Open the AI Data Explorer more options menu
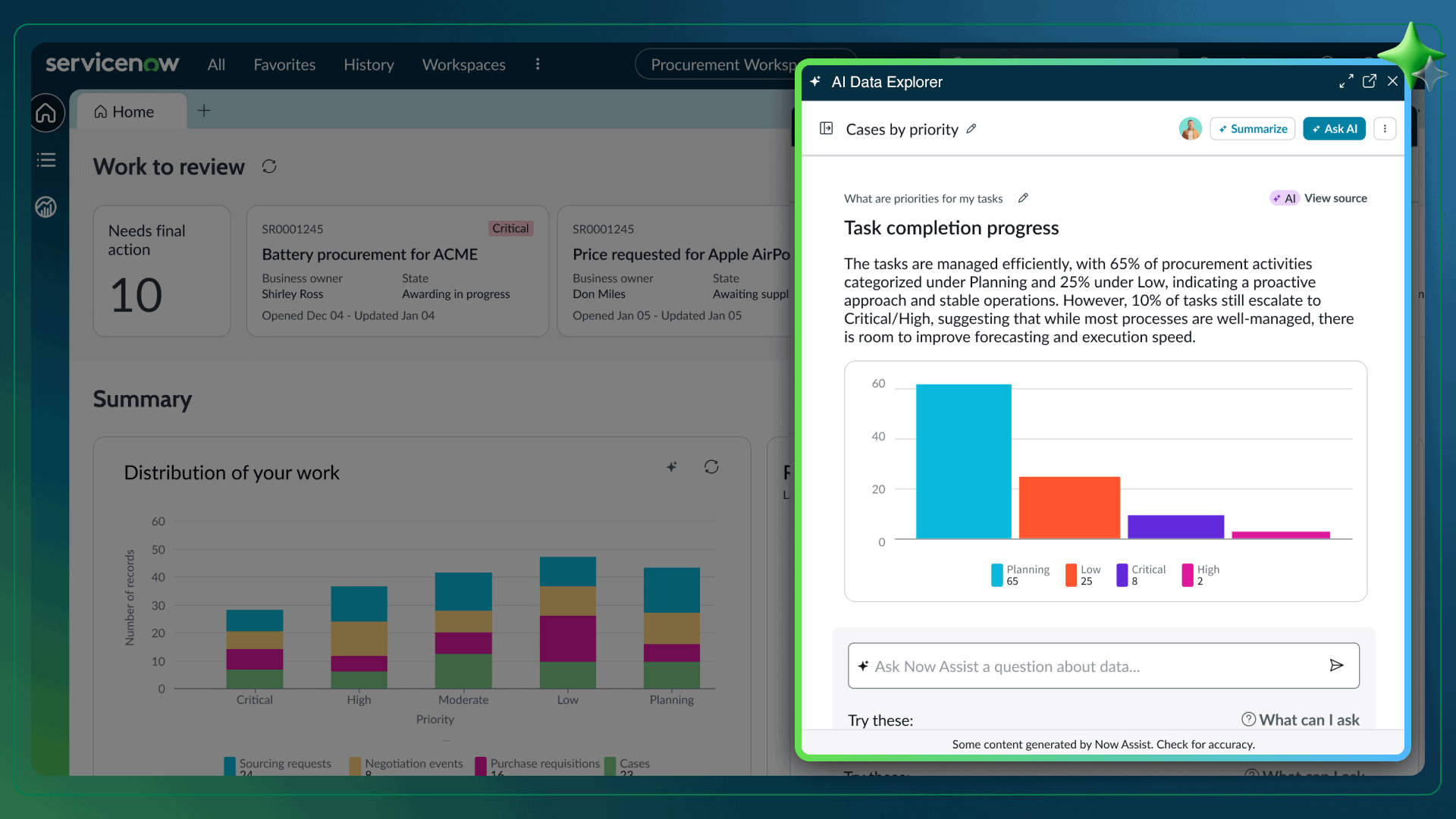The height and width of the screenshot is (819, 1456). 1385,129
